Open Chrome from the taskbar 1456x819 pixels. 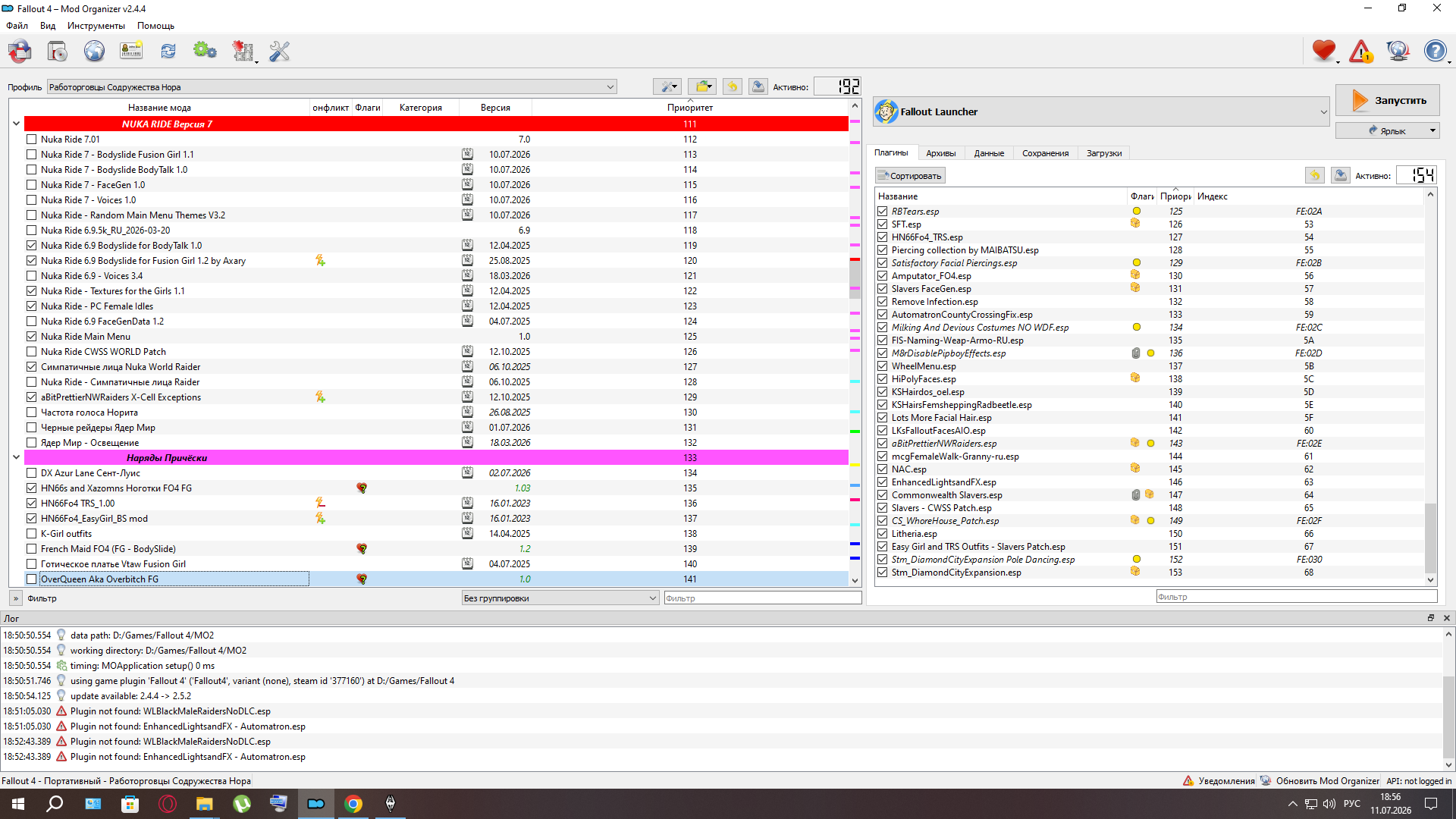(x=353, y=804)
